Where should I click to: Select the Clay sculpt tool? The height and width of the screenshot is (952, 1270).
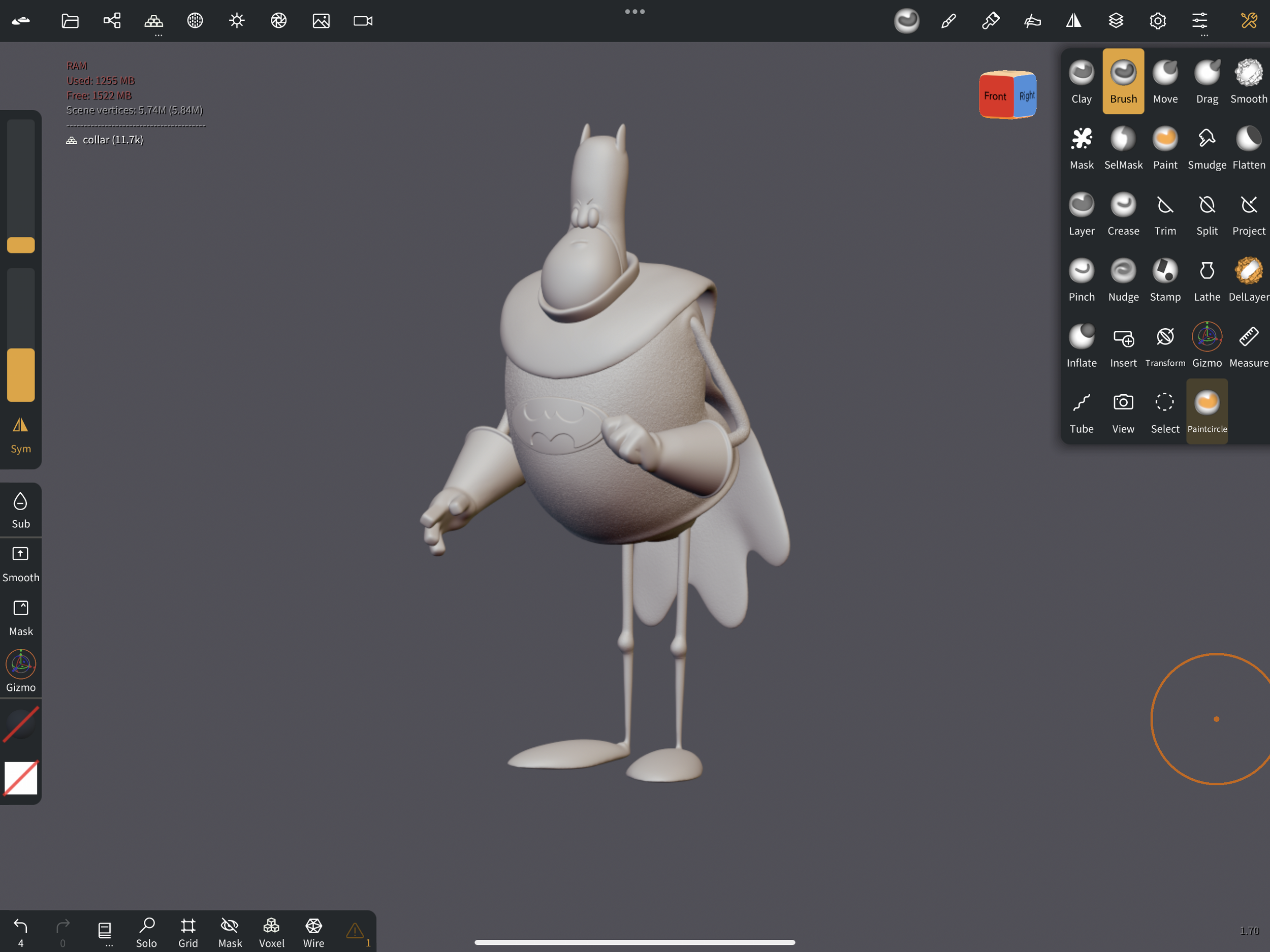coord(1081,81)
